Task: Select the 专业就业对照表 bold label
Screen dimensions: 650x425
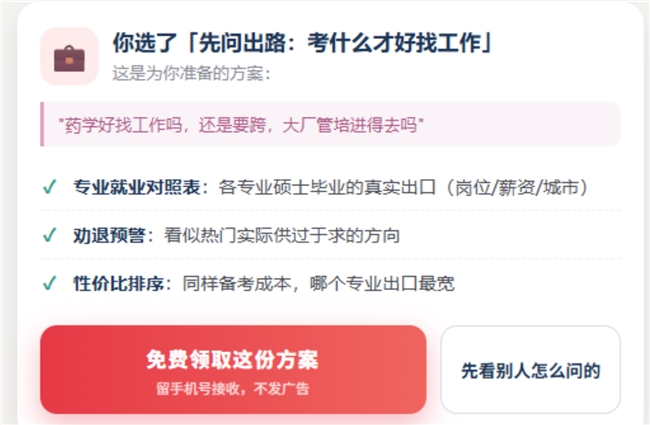Action: [137, 187]
